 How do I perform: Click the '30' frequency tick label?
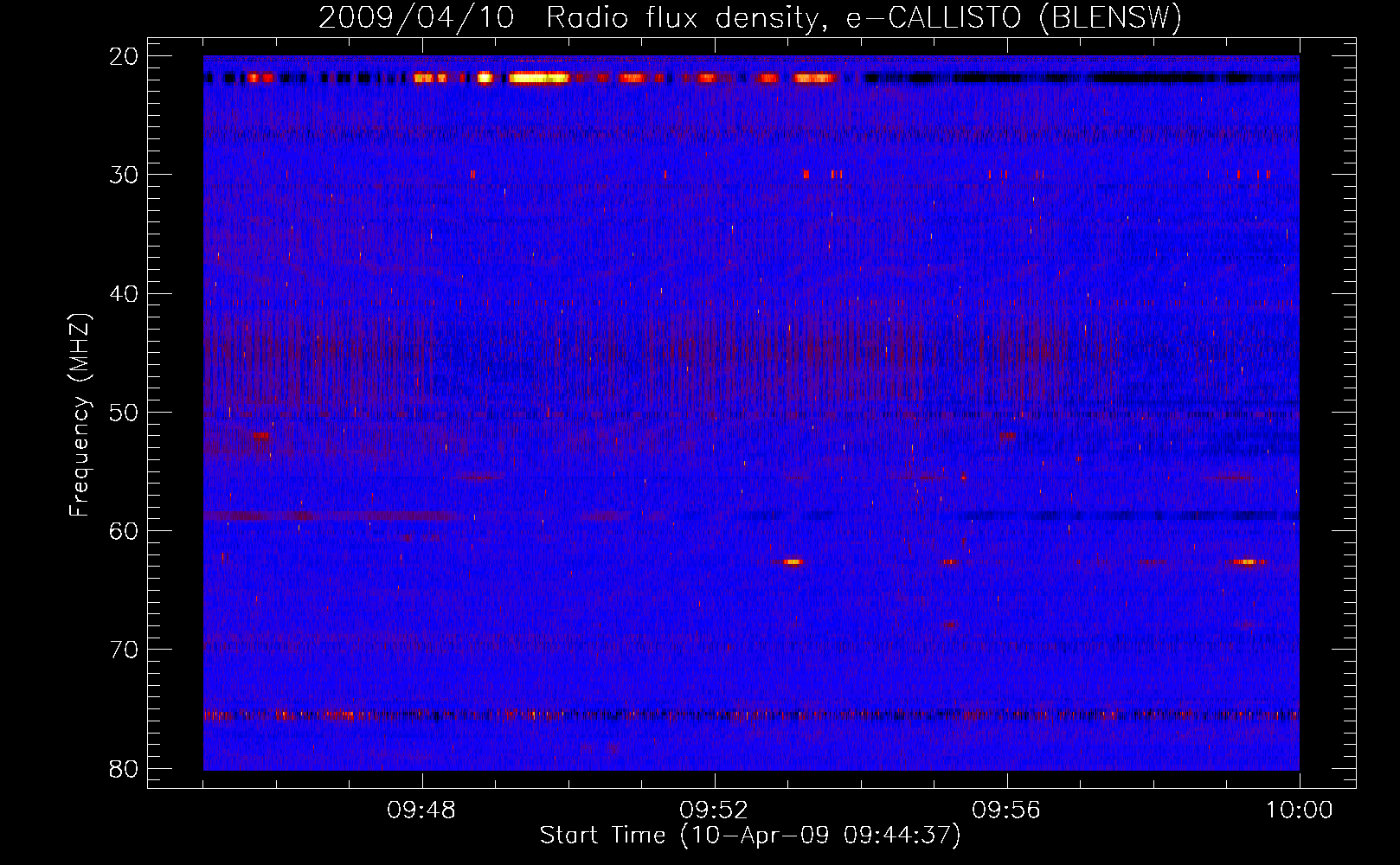125,175
